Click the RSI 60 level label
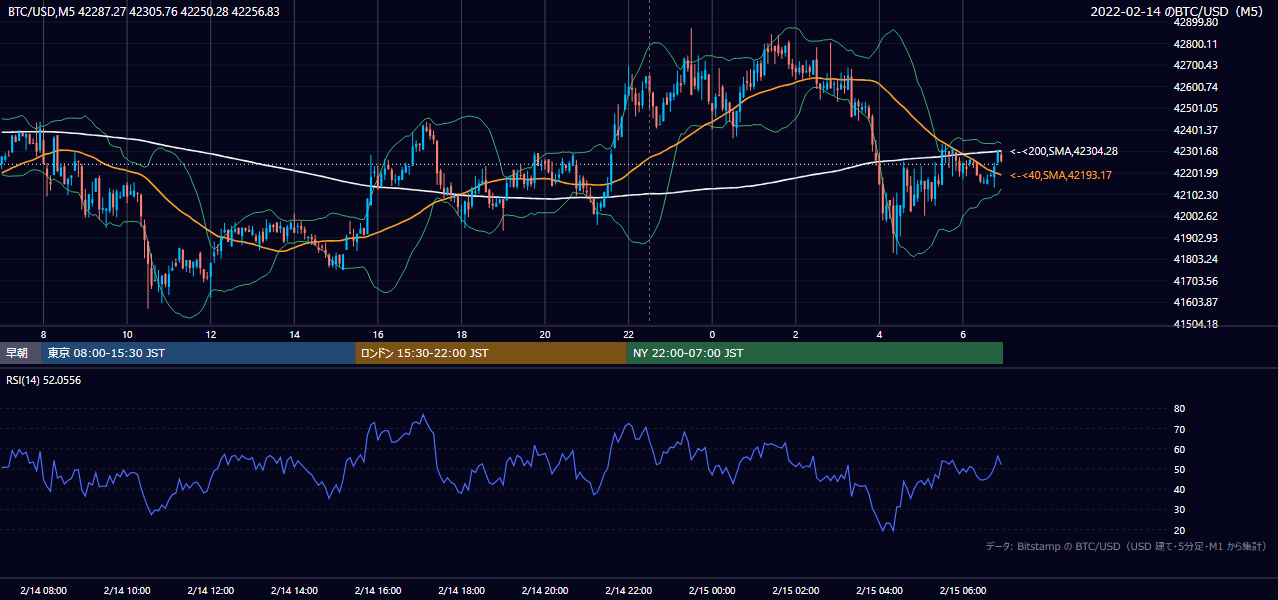1278x600 pixels. pos(1179,449)
